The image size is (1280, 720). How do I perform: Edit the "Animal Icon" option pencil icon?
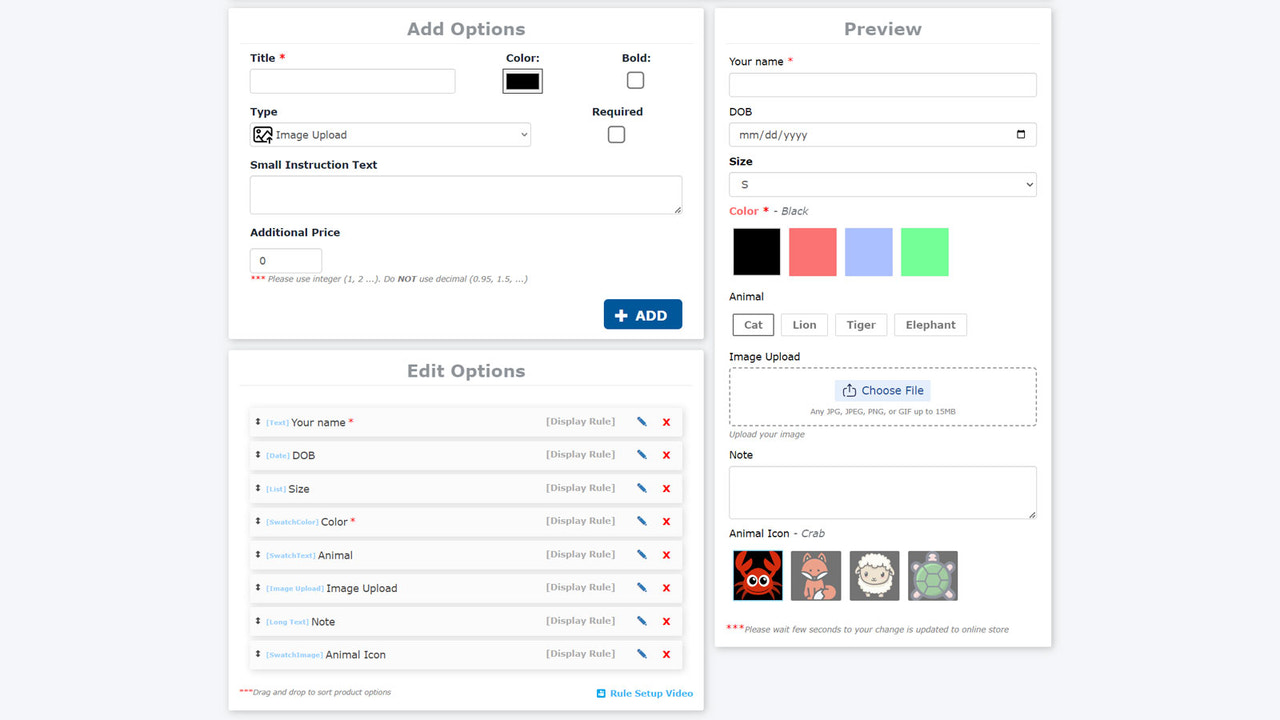click(641, 654)
